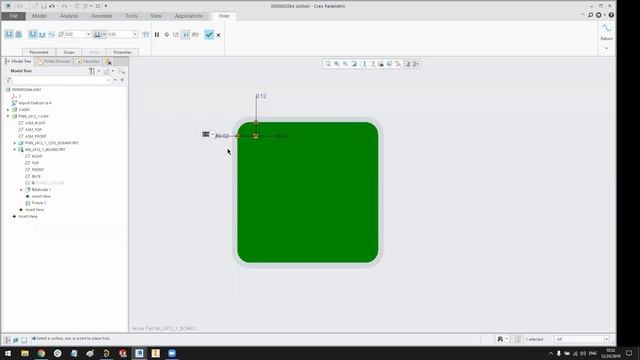Click the Undo arrow in quick access toolbar

[x=51, y=6]
